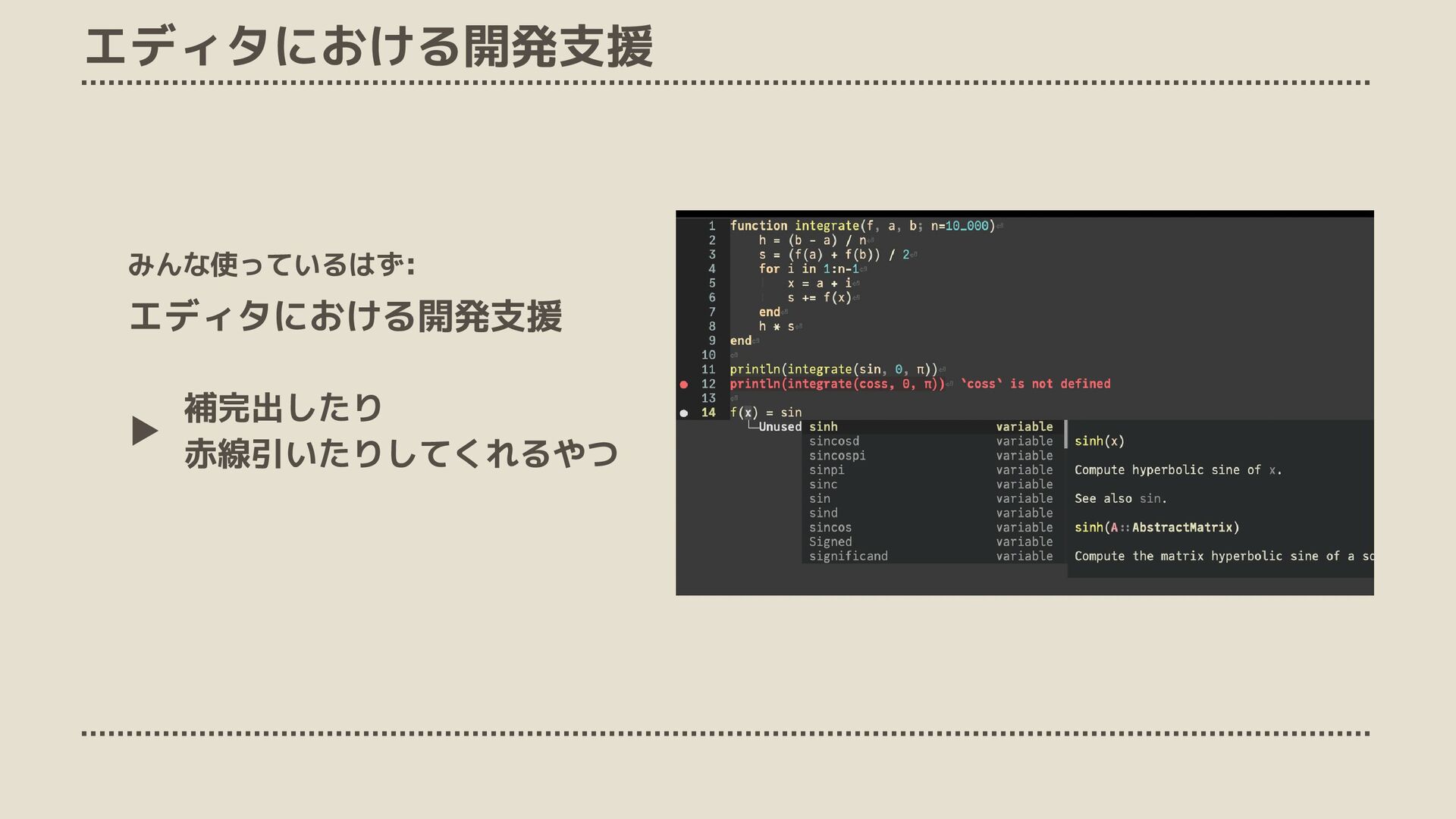The height and width of the screenshot is (819, 1456).
Task: Click the sinh(A::AbstractMatrix) signature in docs
Action: point(1156,528)
